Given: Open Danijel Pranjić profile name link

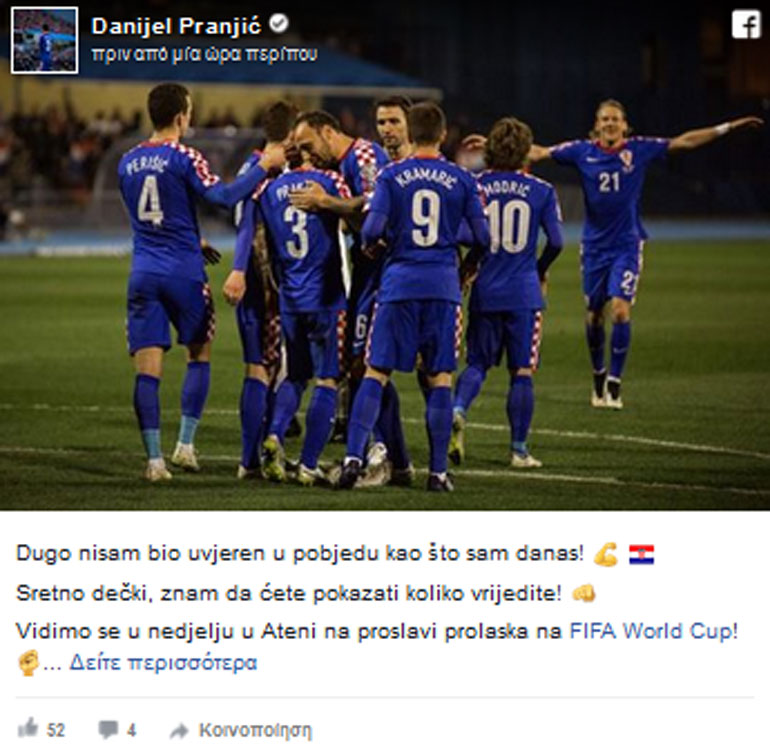Looking at the screenshot, I should [x=176, y=26].
